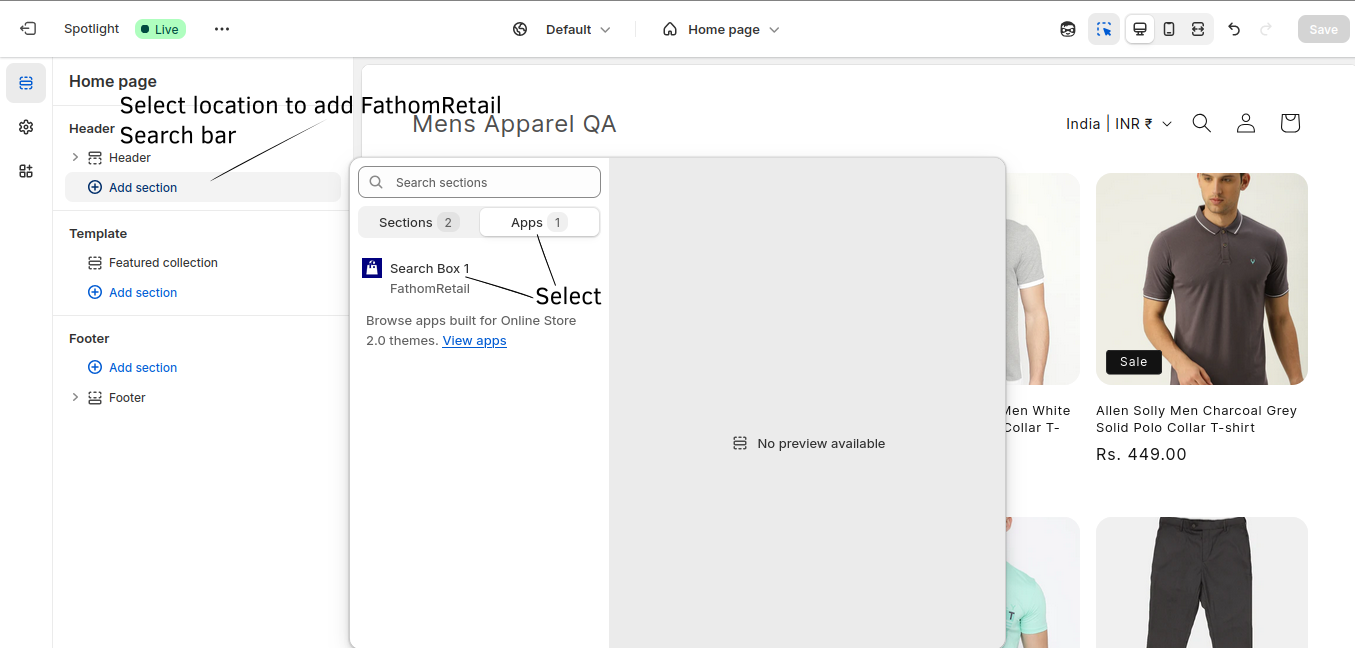1355x648 pixels.
Task: Open the store preview search magnifier
Action: (x=1201, y=123)
